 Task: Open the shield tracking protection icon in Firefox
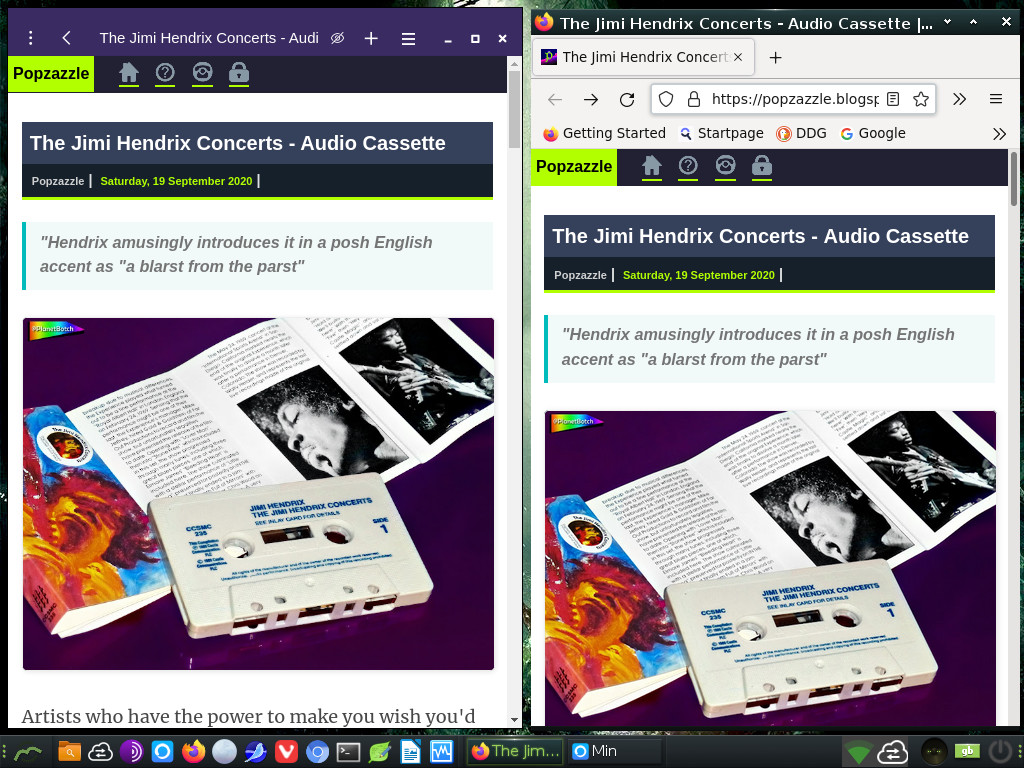pos(665,99)
